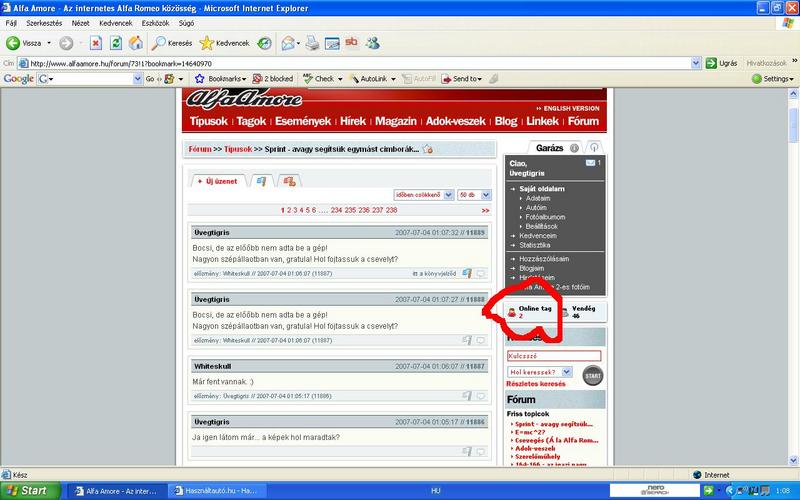Open the Események navigation link
The height and width of the screenshot is (500, 800).
tap(303, 121)
